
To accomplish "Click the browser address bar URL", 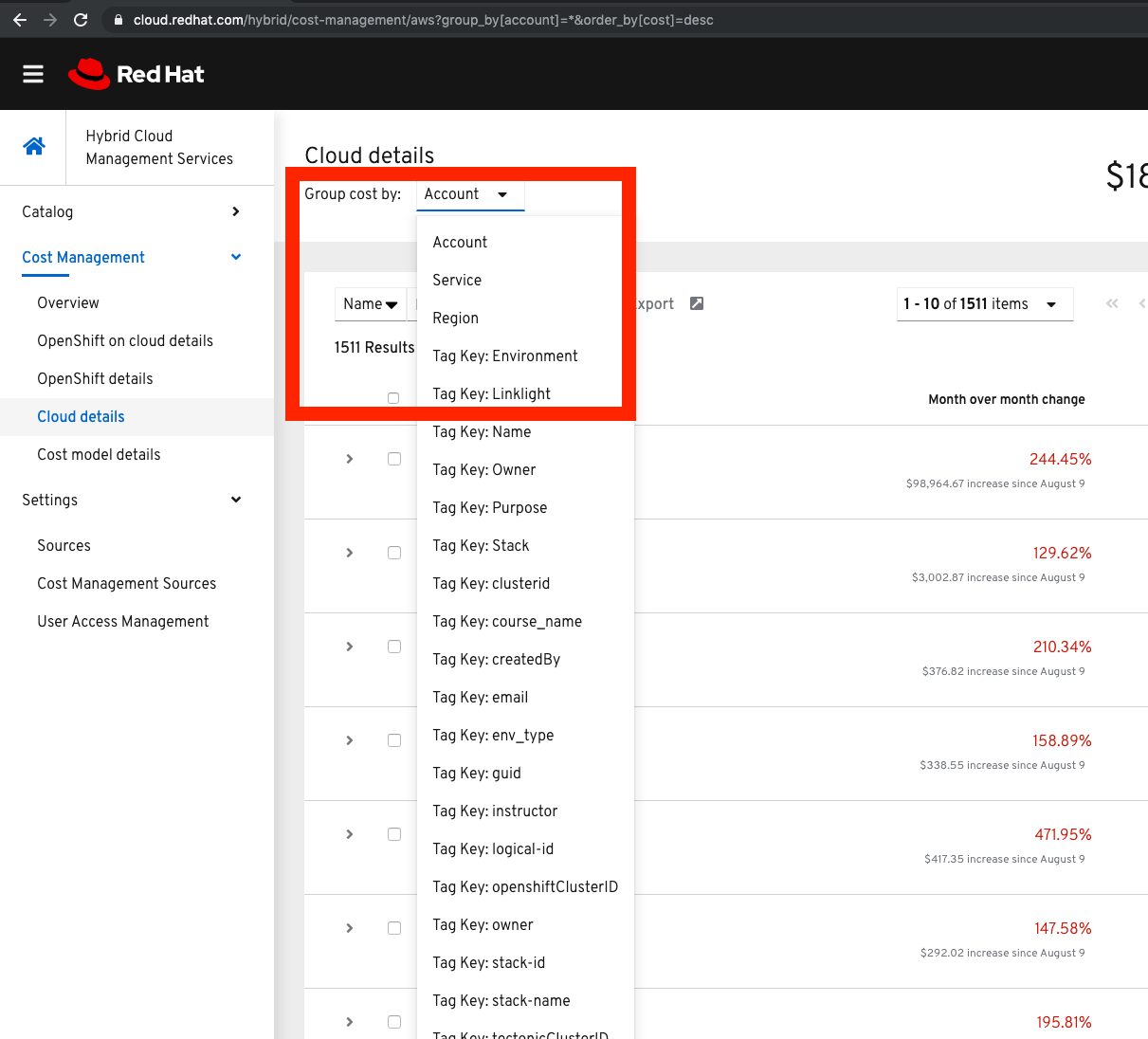I will (x=423, y=20).
